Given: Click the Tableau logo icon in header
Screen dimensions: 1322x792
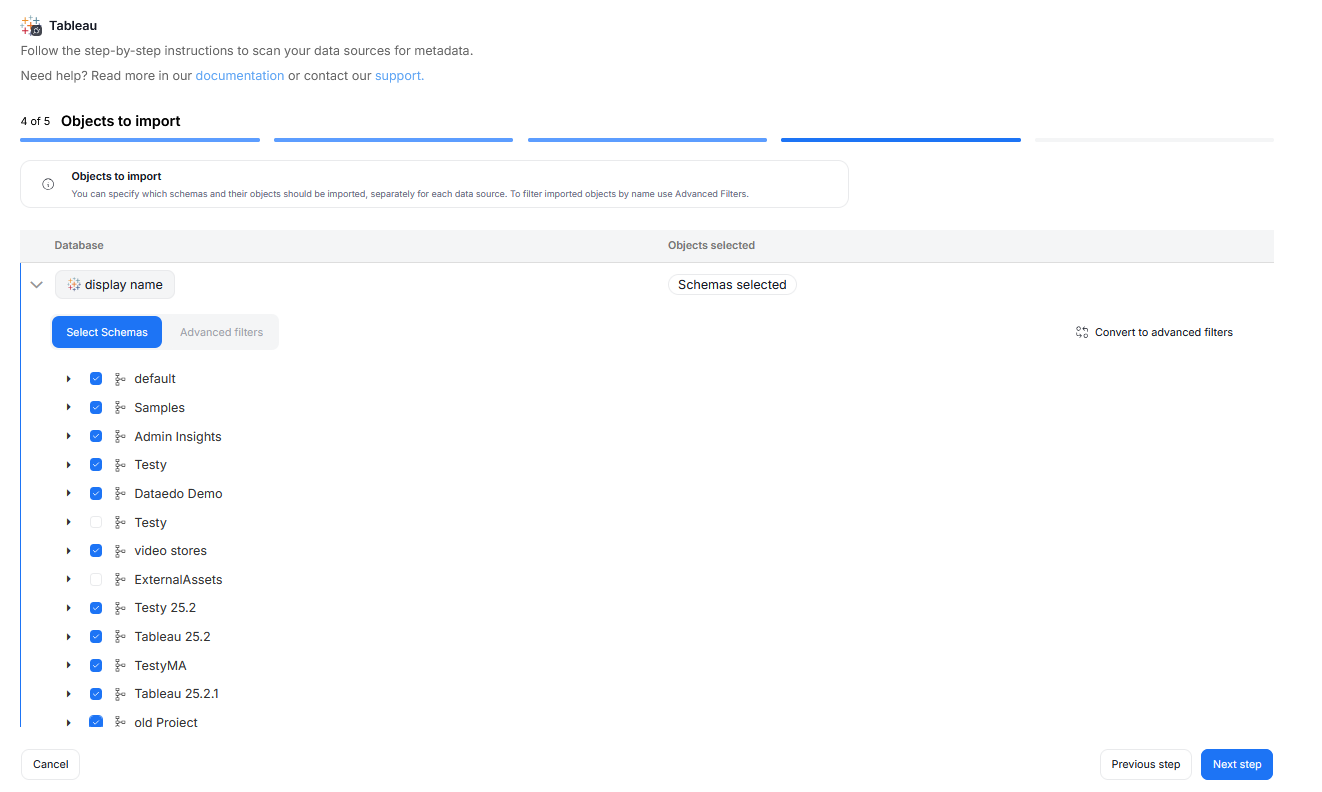Looking at the screenshot, I should [31, 26].
